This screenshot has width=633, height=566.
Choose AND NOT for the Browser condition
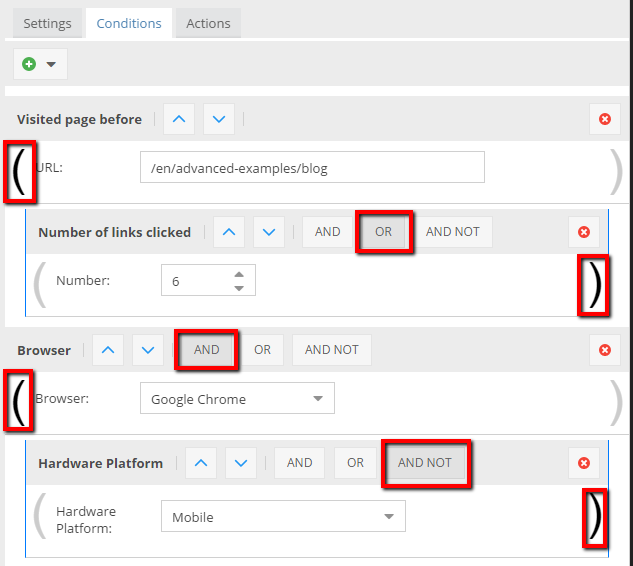tap(331, 350)
